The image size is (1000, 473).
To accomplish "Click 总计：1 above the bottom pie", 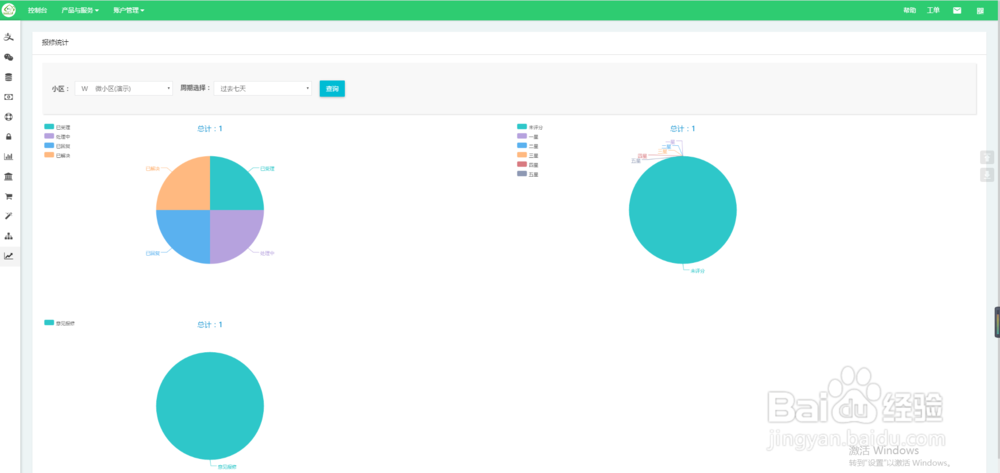I will (210, 324).
